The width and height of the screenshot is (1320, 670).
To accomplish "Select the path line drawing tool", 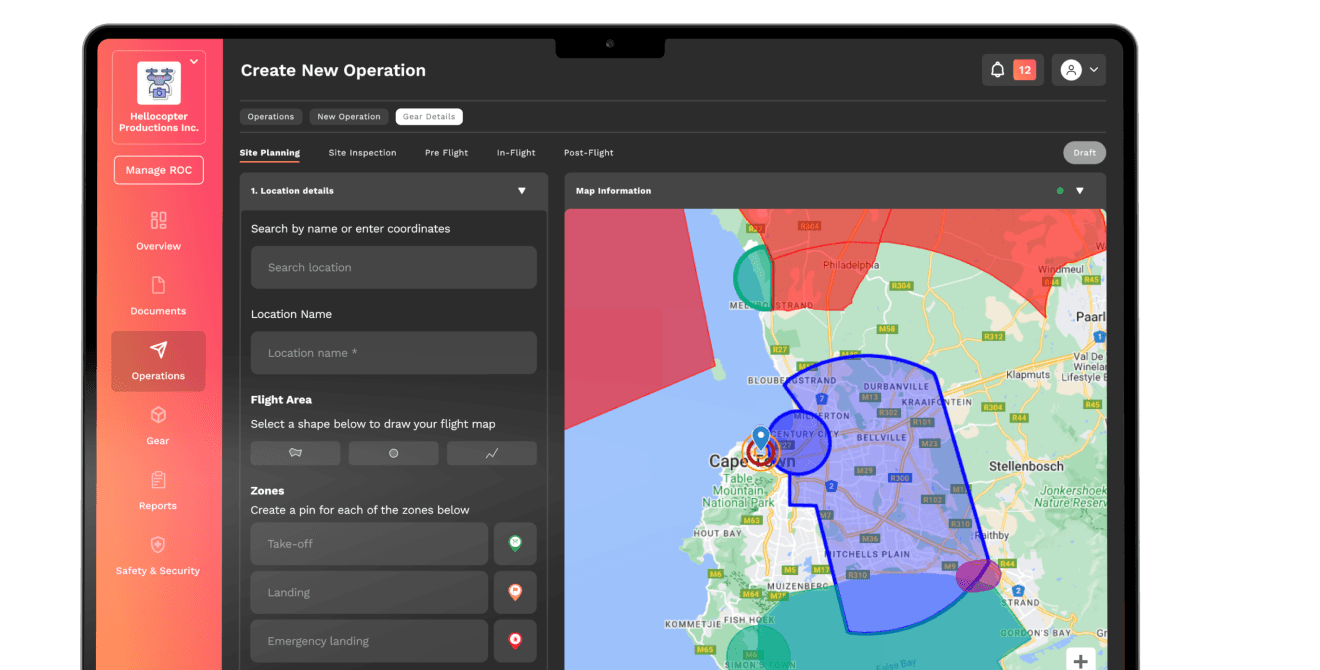I will (x=491, y=453).
